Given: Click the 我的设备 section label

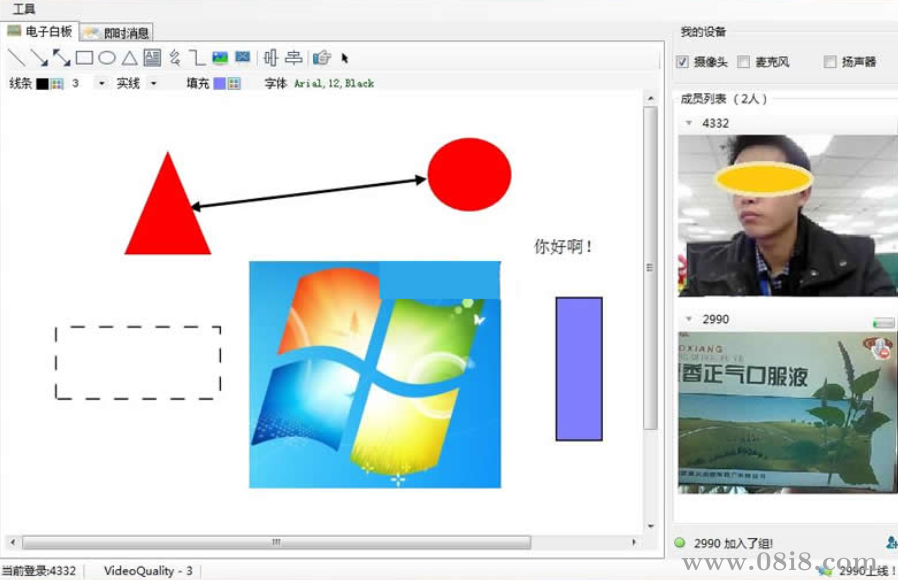Looking at the screenshot, I should (703, 32).
